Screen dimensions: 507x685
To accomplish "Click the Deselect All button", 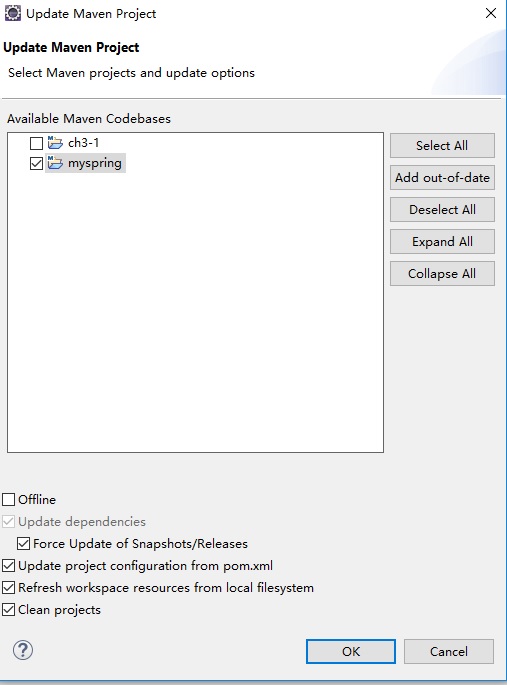I will tap(442, 210).
